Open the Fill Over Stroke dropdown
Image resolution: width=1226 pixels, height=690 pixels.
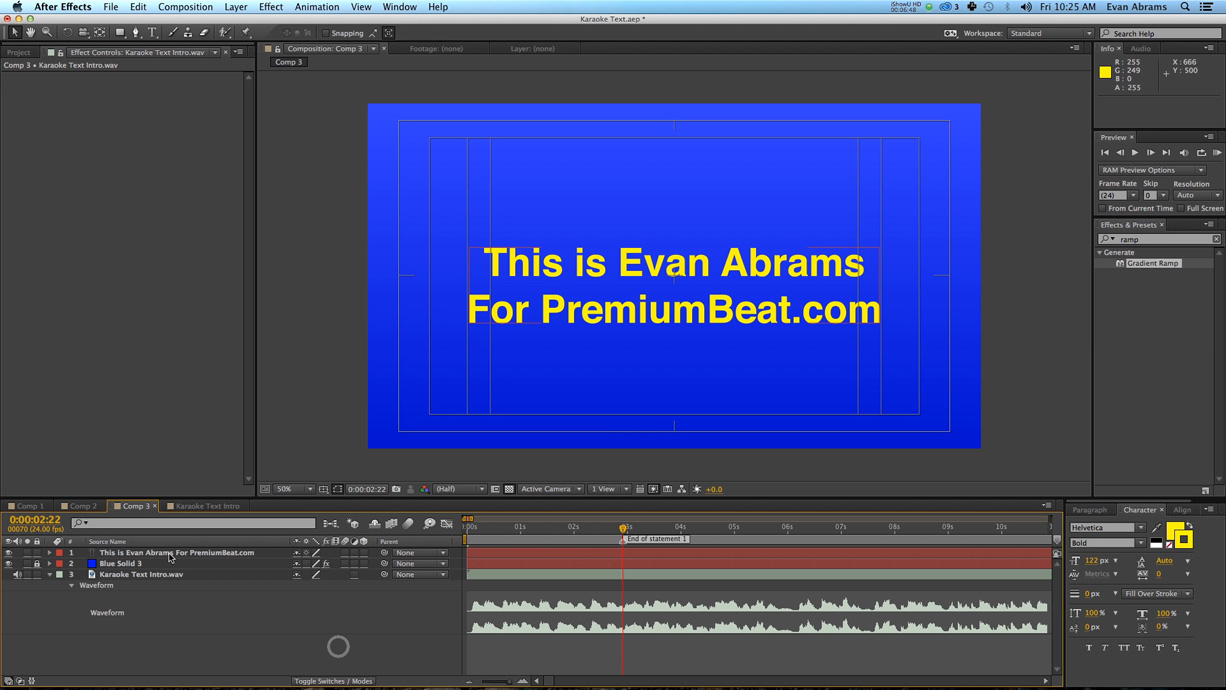point(1157,594)
